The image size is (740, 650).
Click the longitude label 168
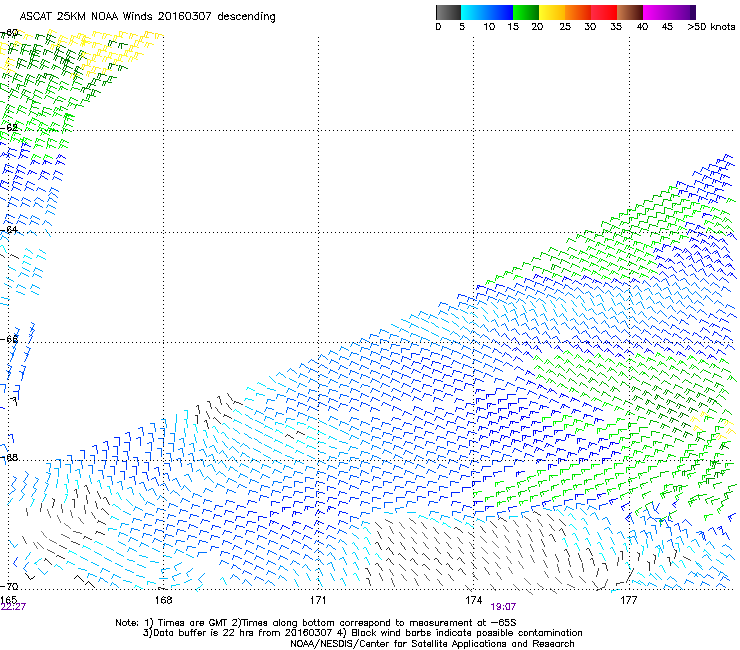coord(163,600)
